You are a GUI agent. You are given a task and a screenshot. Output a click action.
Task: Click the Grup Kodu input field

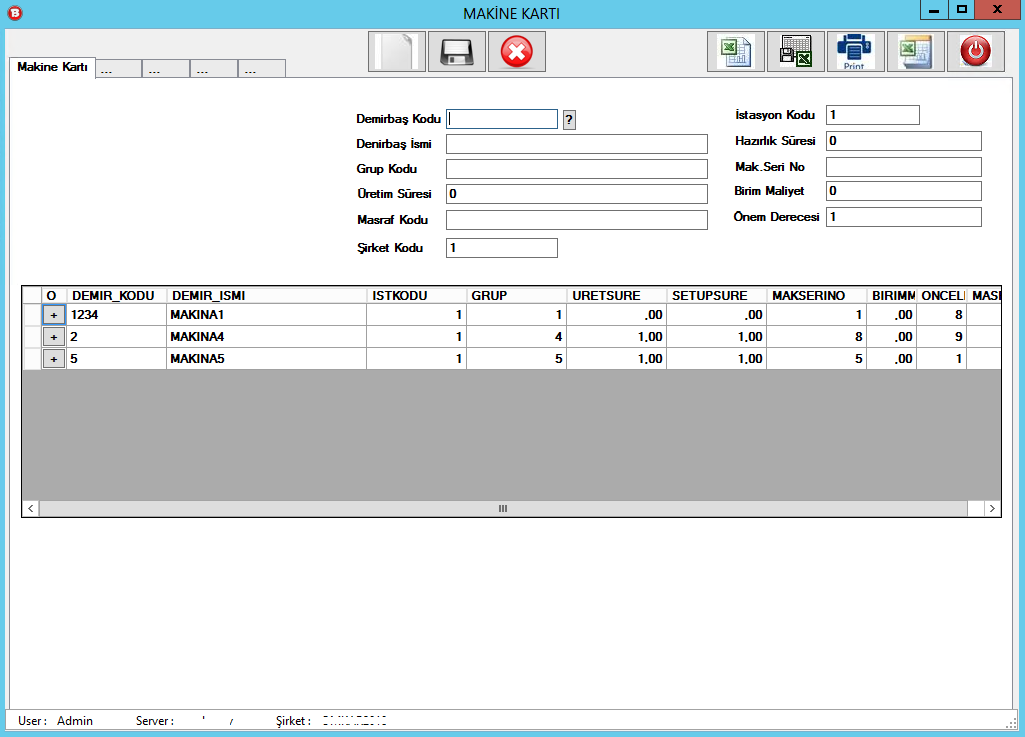pos(576,169)
